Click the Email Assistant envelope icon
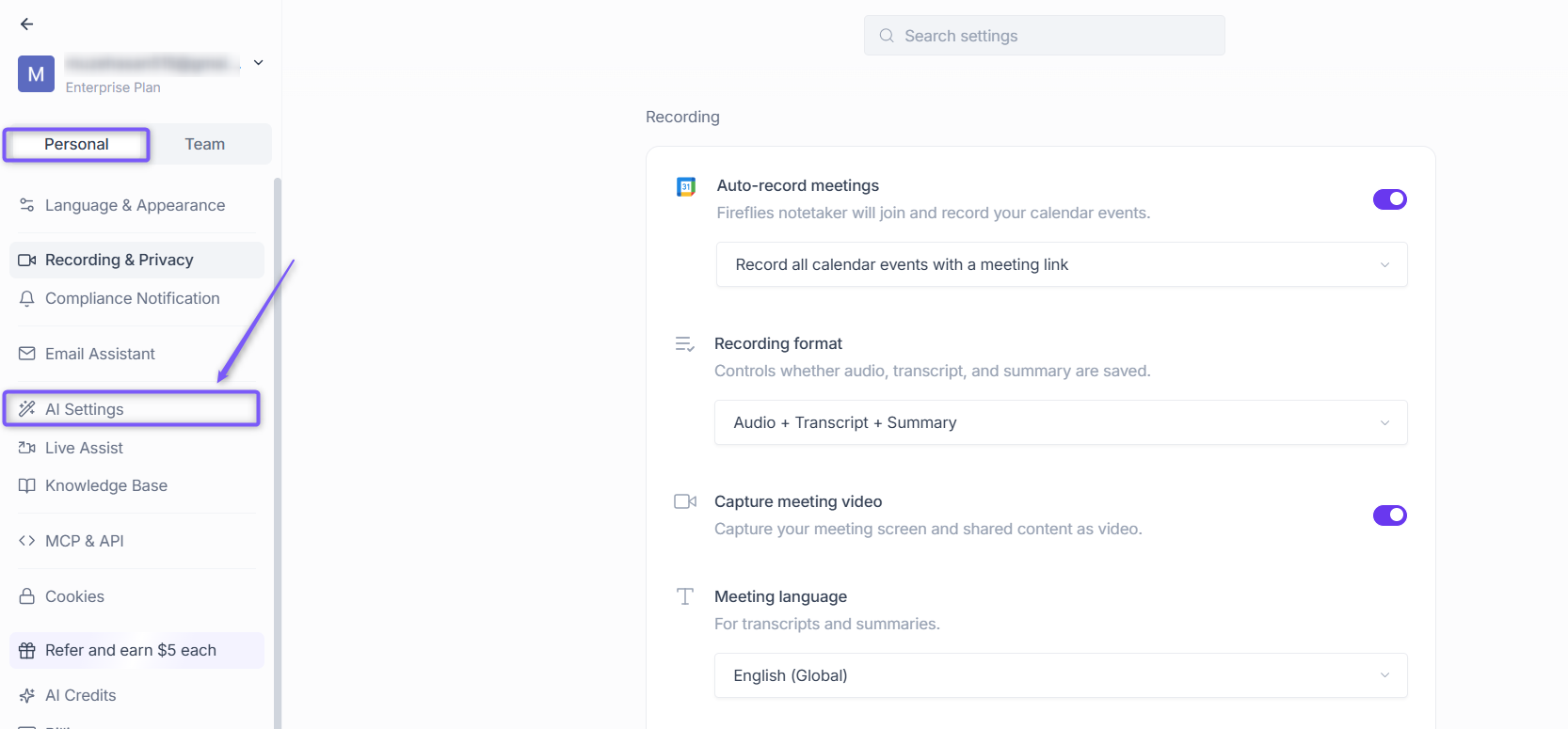1568x729 pixels. click(26, 354)
